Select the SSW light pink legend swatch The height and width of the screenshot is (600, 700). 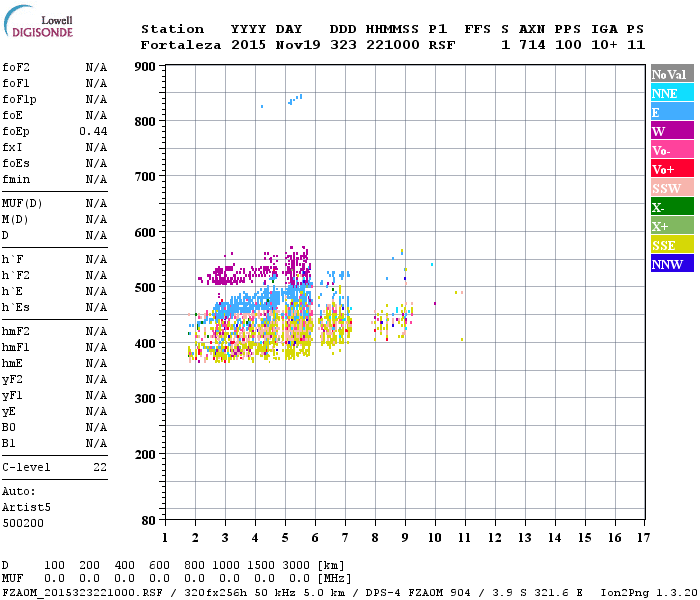(x=672, y=188)
